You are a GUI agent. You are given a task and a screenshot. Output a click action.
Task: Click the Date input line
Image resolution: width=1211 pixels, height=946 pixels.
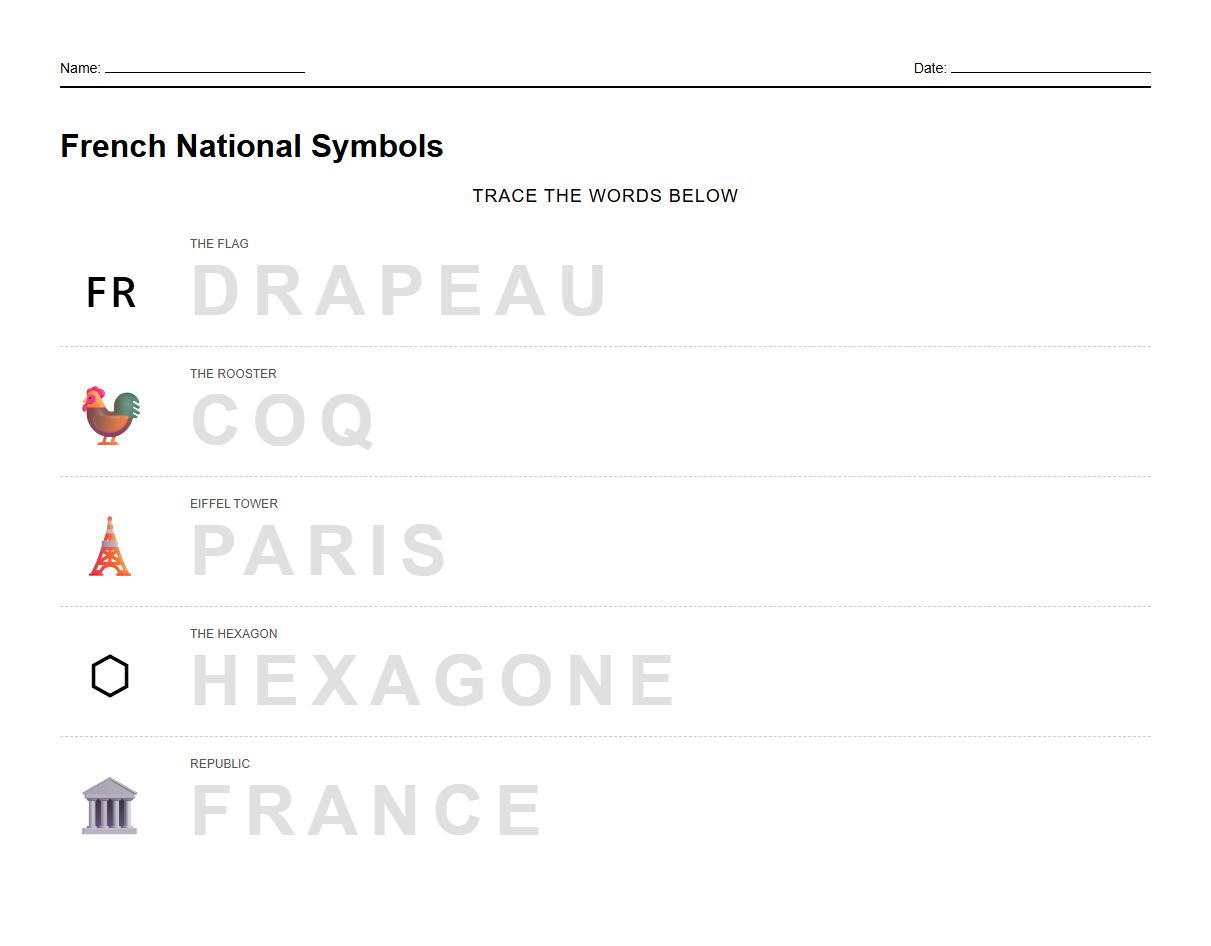[1050, 70]
